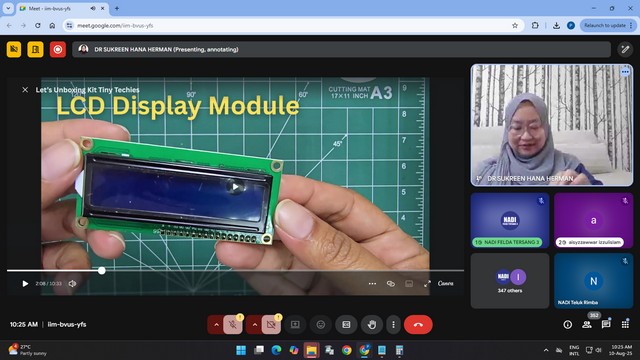Image resolution: width=640 pixels, height=360 pixels.
Task: Open meeting details info icon
Action: [x=567, y=324]
